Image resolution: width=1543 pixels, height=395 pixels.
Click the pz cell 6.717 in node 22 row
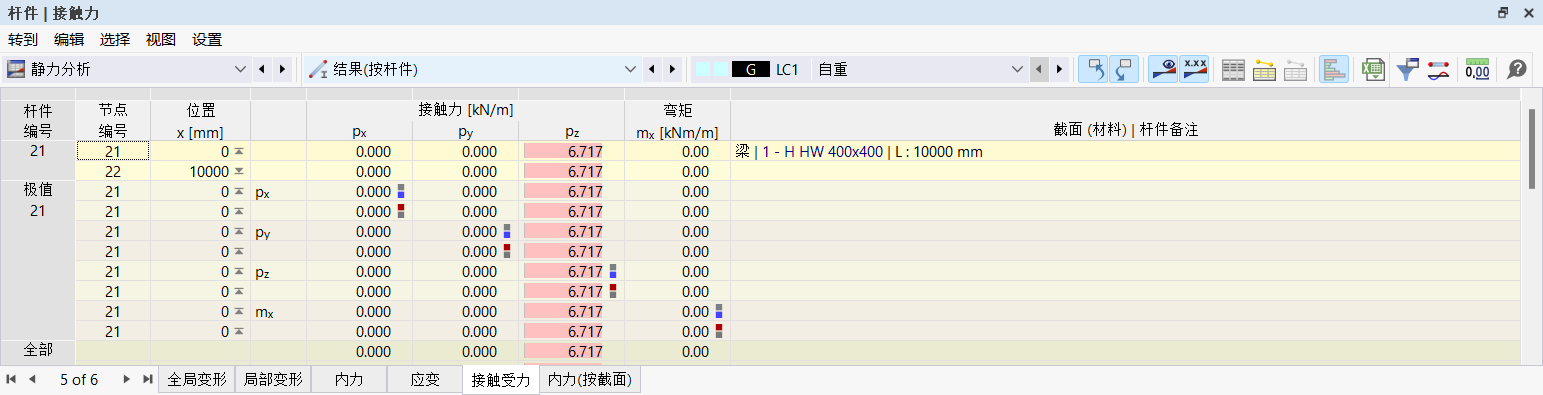(571, 171)
